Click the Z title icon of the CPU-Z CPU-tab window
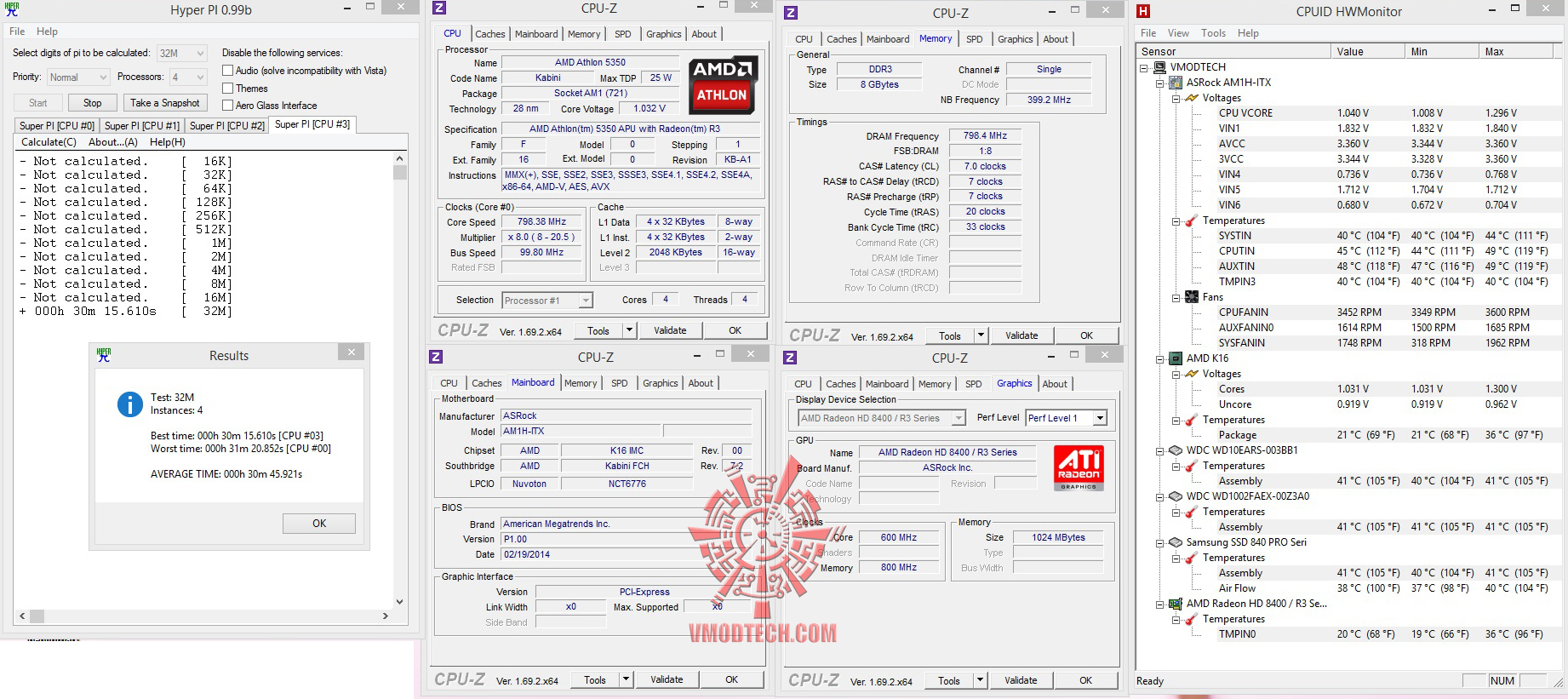1568x699 pixels. tap(439, 8)
